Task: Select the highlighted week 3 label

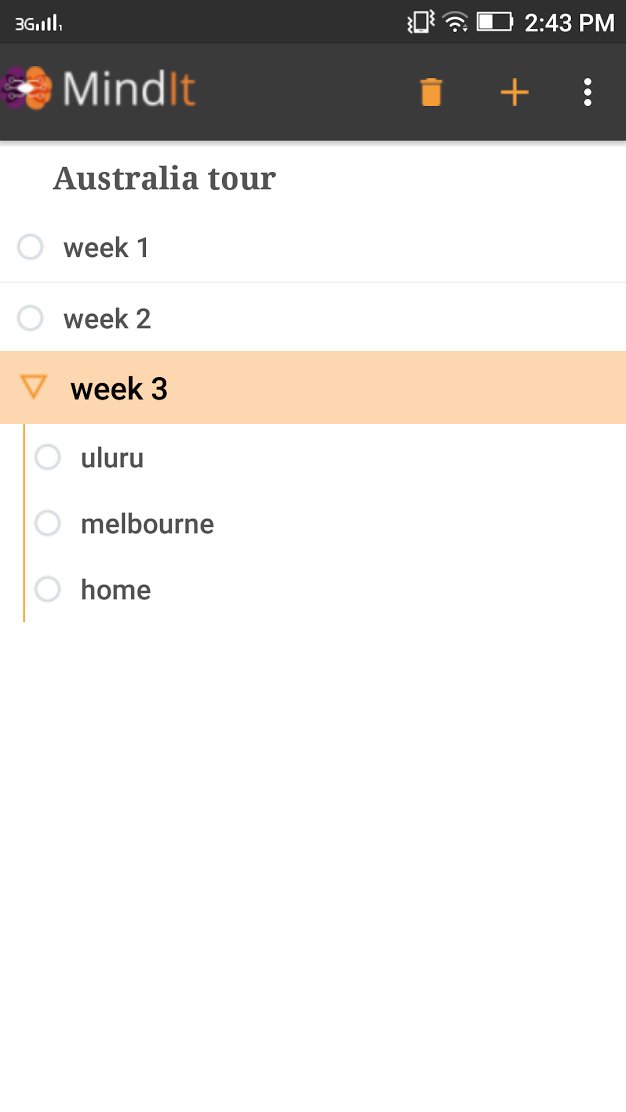Action: click(119, 389)
